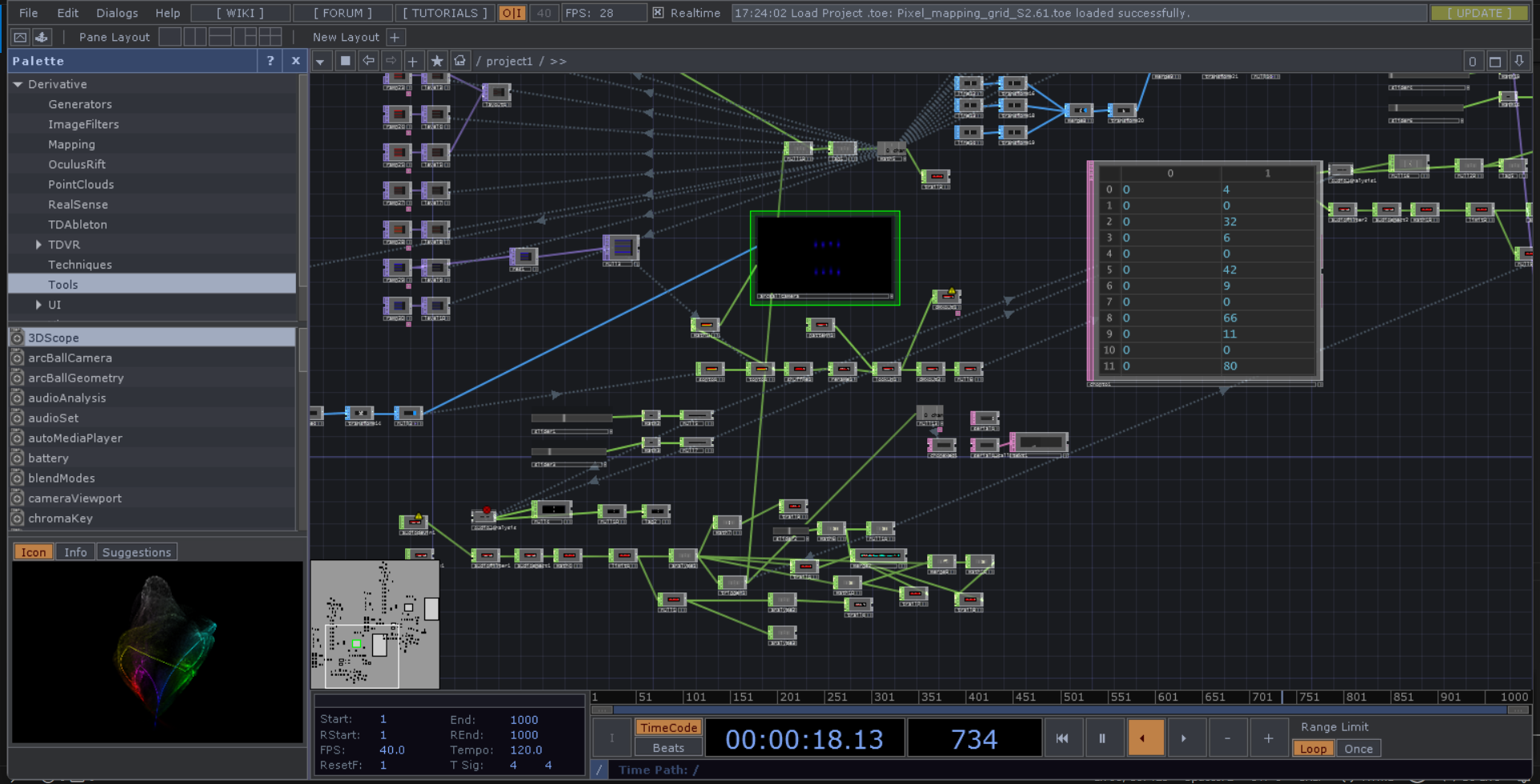Click the maximize pane icon
Viewport: 1540px width, 784px height.
[x=1495, y=61]
